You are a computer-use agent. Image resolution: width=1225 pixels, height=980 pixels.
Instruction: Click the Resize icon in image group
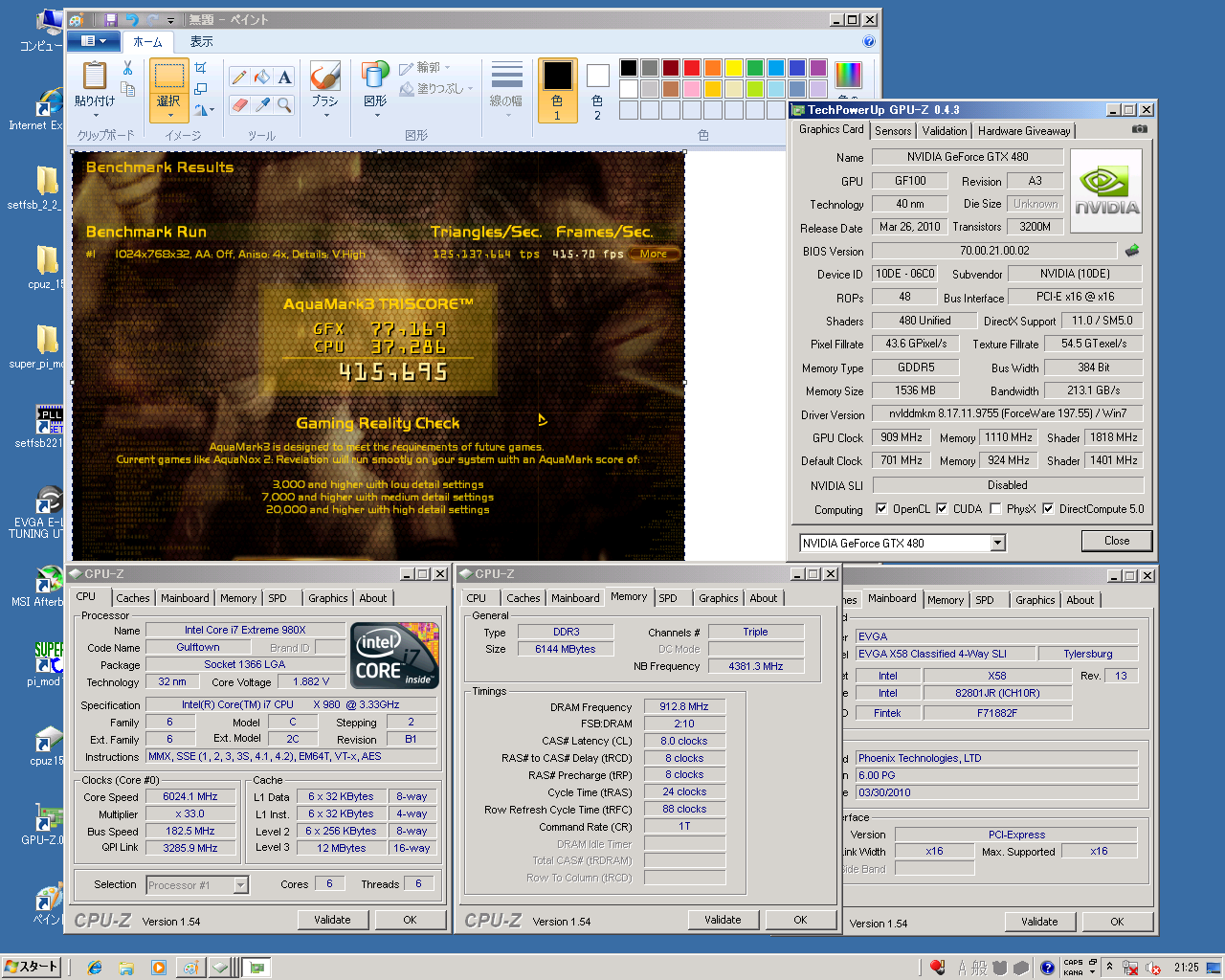click(201, 89)
